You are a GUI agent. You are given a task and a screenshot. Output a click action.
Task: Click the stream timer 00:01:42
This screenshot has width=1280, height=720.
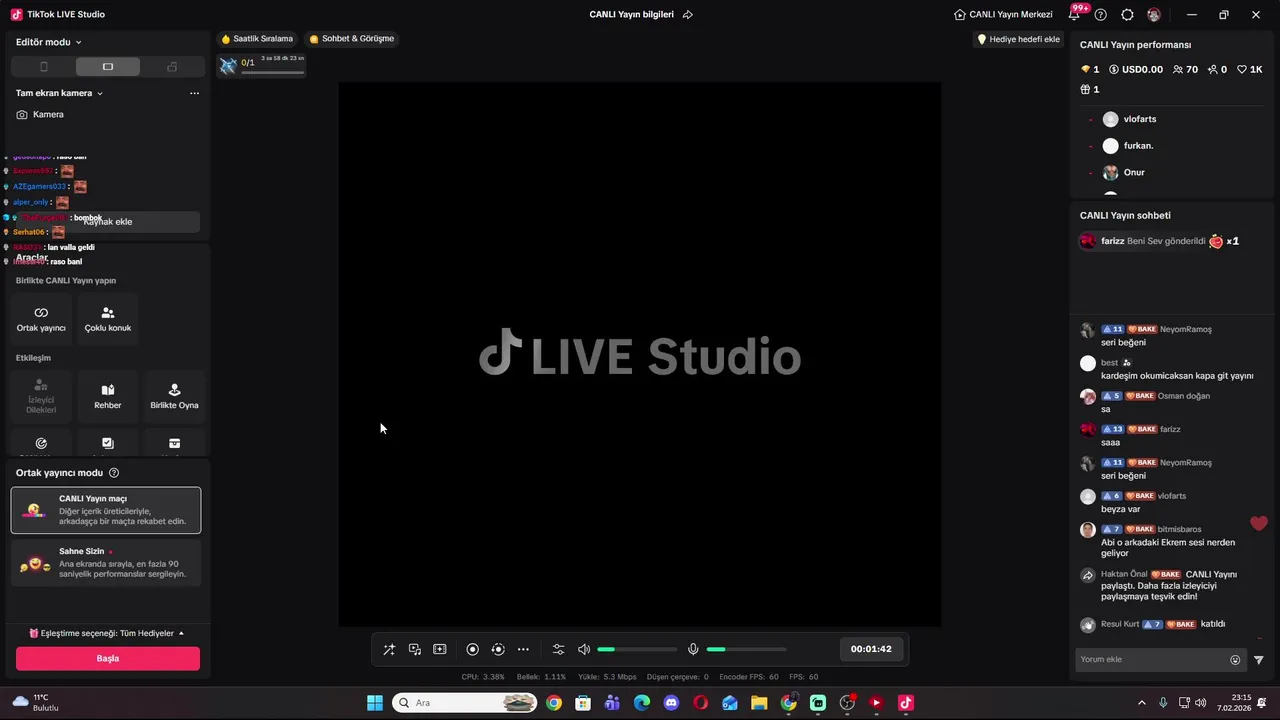click(871, 649)
